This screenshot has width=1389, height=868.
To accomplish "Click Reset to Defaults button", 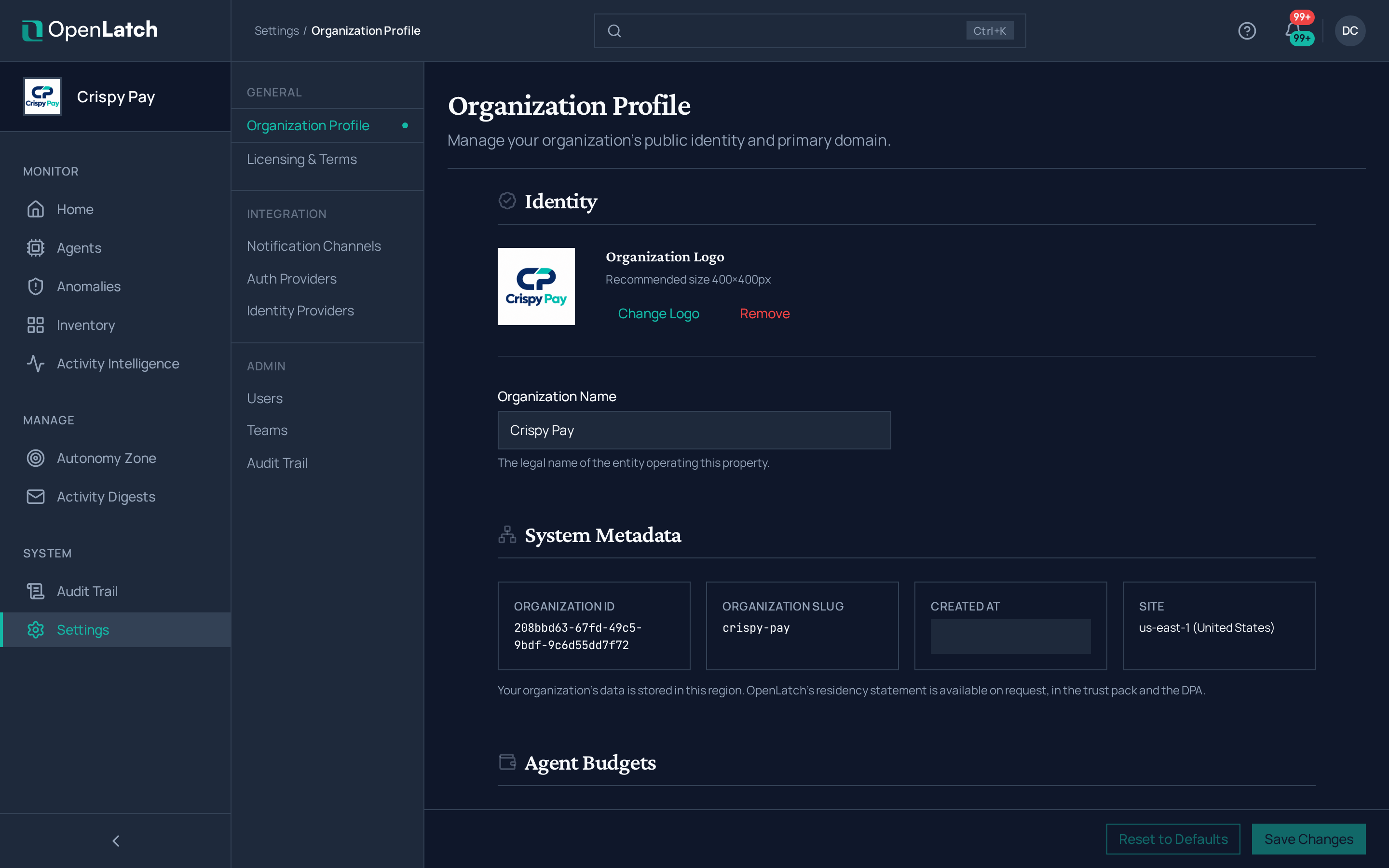I will coord(1173,839).
